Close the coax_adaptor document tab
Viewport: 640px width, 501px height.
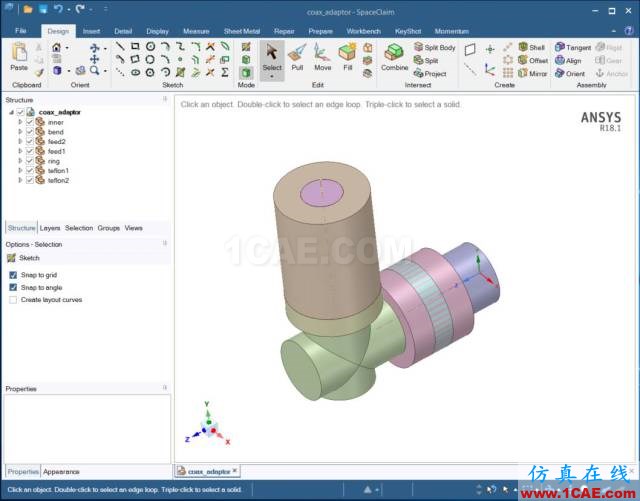(235, 471)
